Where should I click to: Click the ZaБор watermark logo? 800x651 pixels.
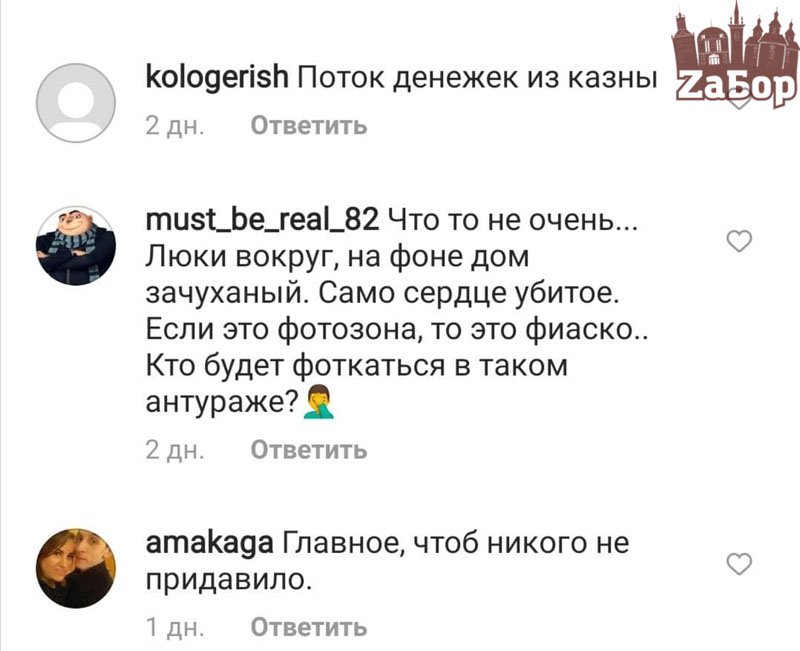(x=735, y=54)
